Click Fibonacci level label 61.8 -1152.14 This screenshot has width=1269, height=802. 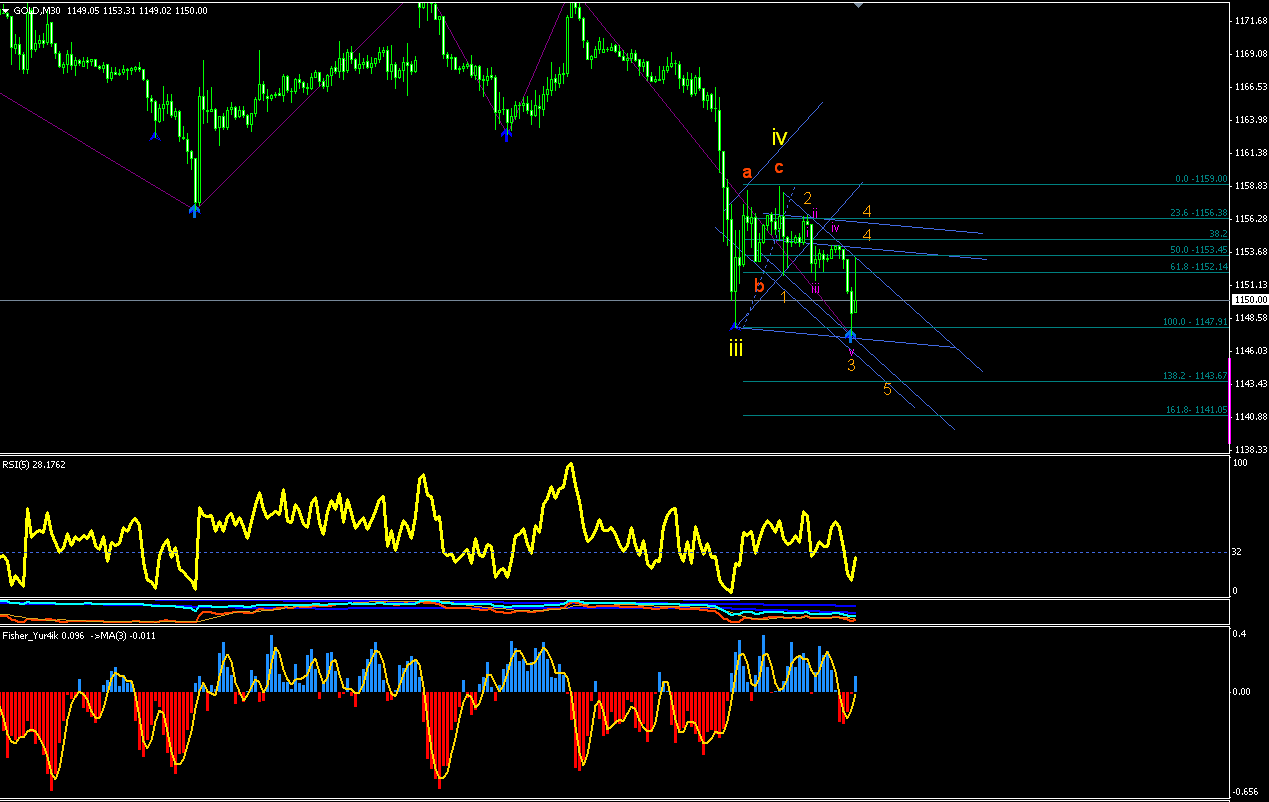[1199, 267]
